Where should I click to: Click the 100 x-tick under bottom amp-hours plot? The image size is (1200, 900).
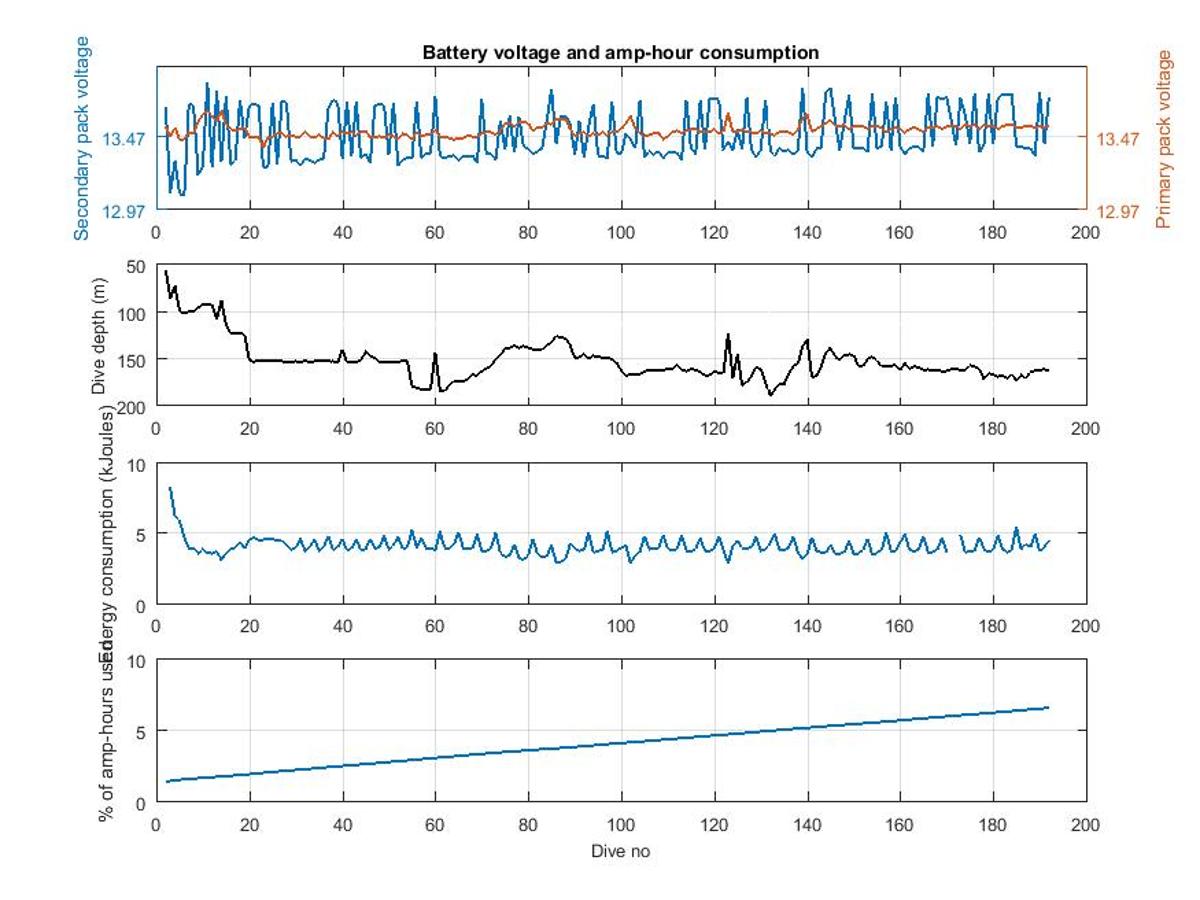[x=621, y=825]
